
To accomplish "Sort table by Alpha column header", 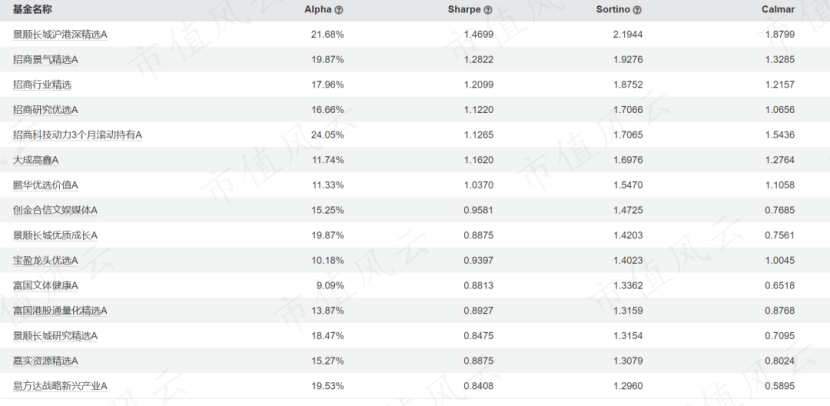I will click(318, 10).
